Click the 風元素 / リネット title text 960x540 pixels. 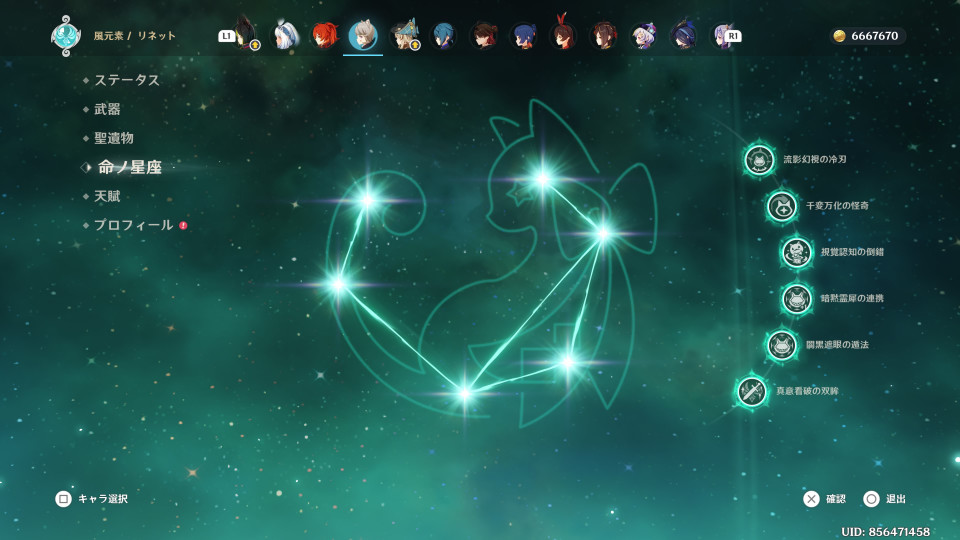click(134, 36)
